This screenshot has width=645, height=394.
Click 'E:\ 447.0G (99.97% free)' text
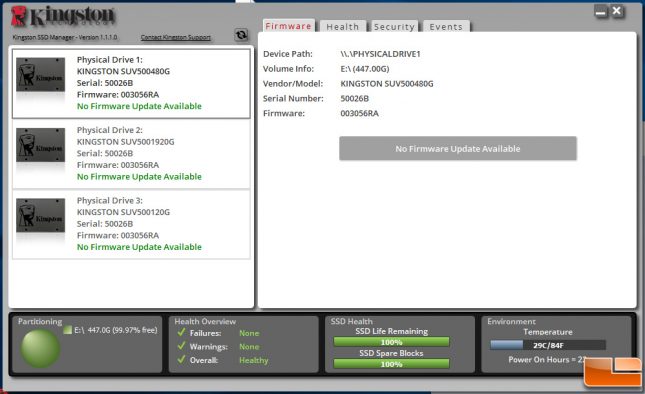(116, 330)
